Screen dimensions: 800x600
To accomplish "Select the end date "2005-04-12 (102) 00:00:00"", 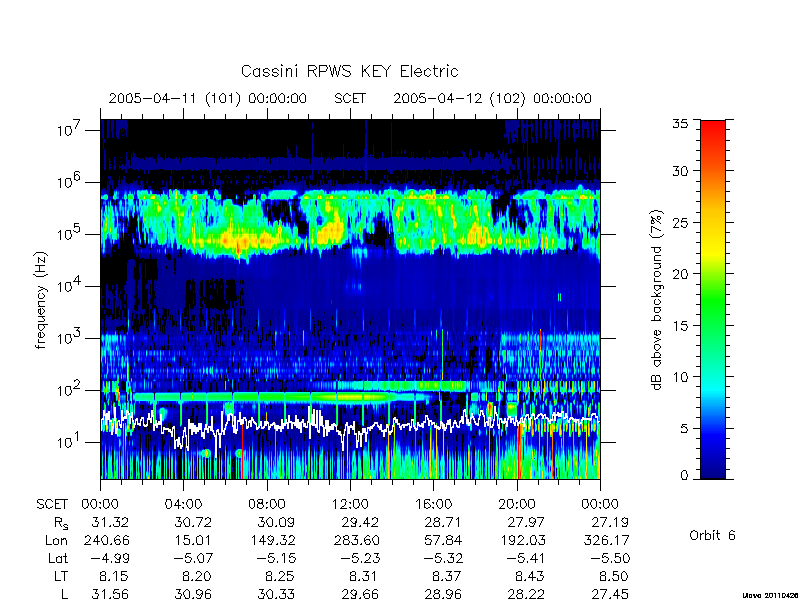I will [x=492, y=98].
